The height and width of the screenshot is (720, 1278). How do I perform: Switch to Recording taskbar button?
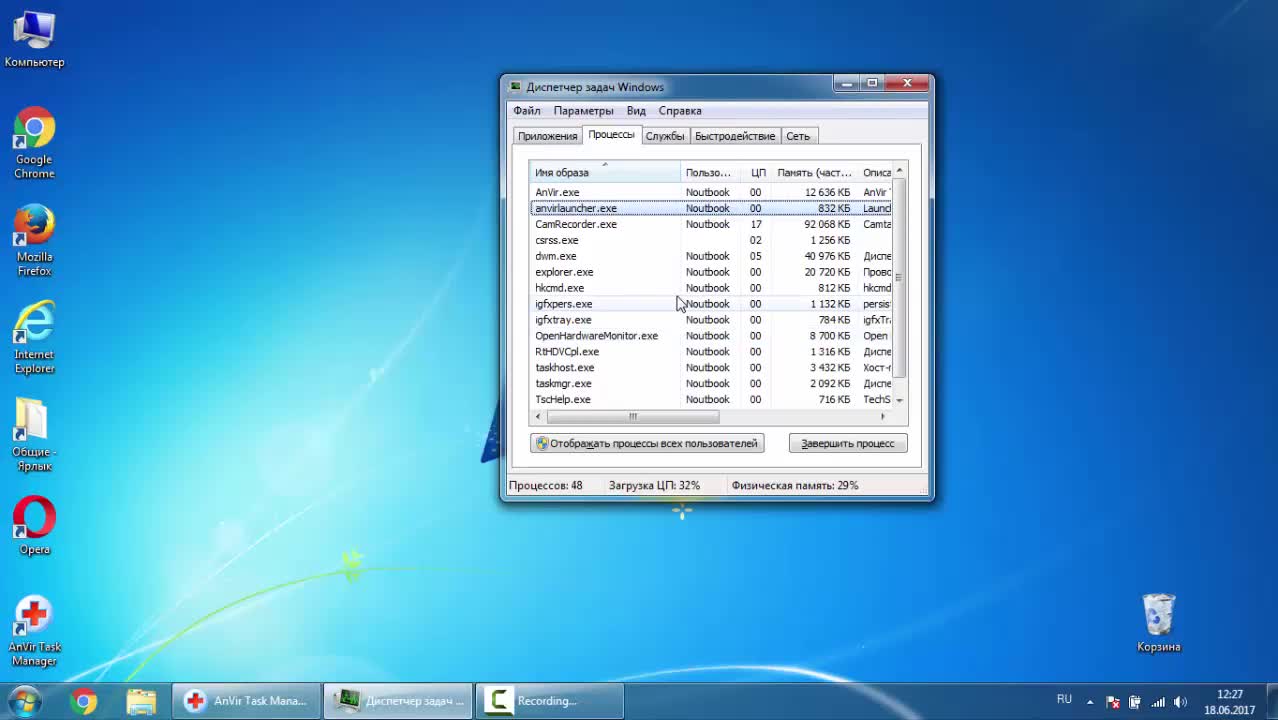pos(550,701)
